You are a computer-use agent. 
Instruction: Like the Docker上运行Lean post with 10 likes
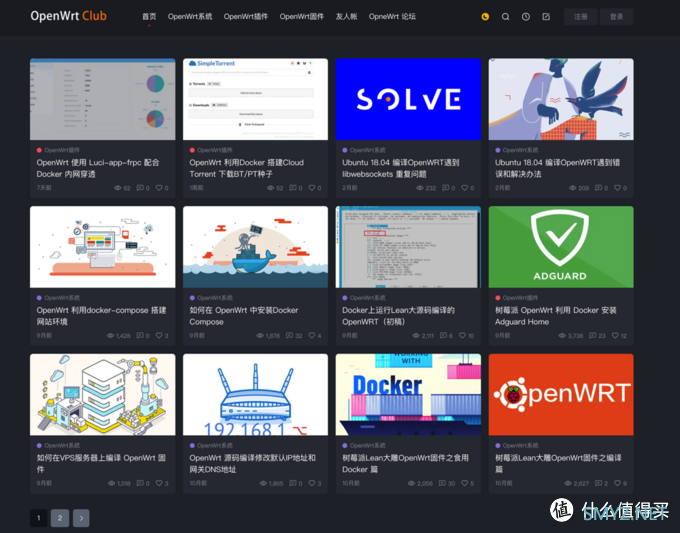coord(462,335)
